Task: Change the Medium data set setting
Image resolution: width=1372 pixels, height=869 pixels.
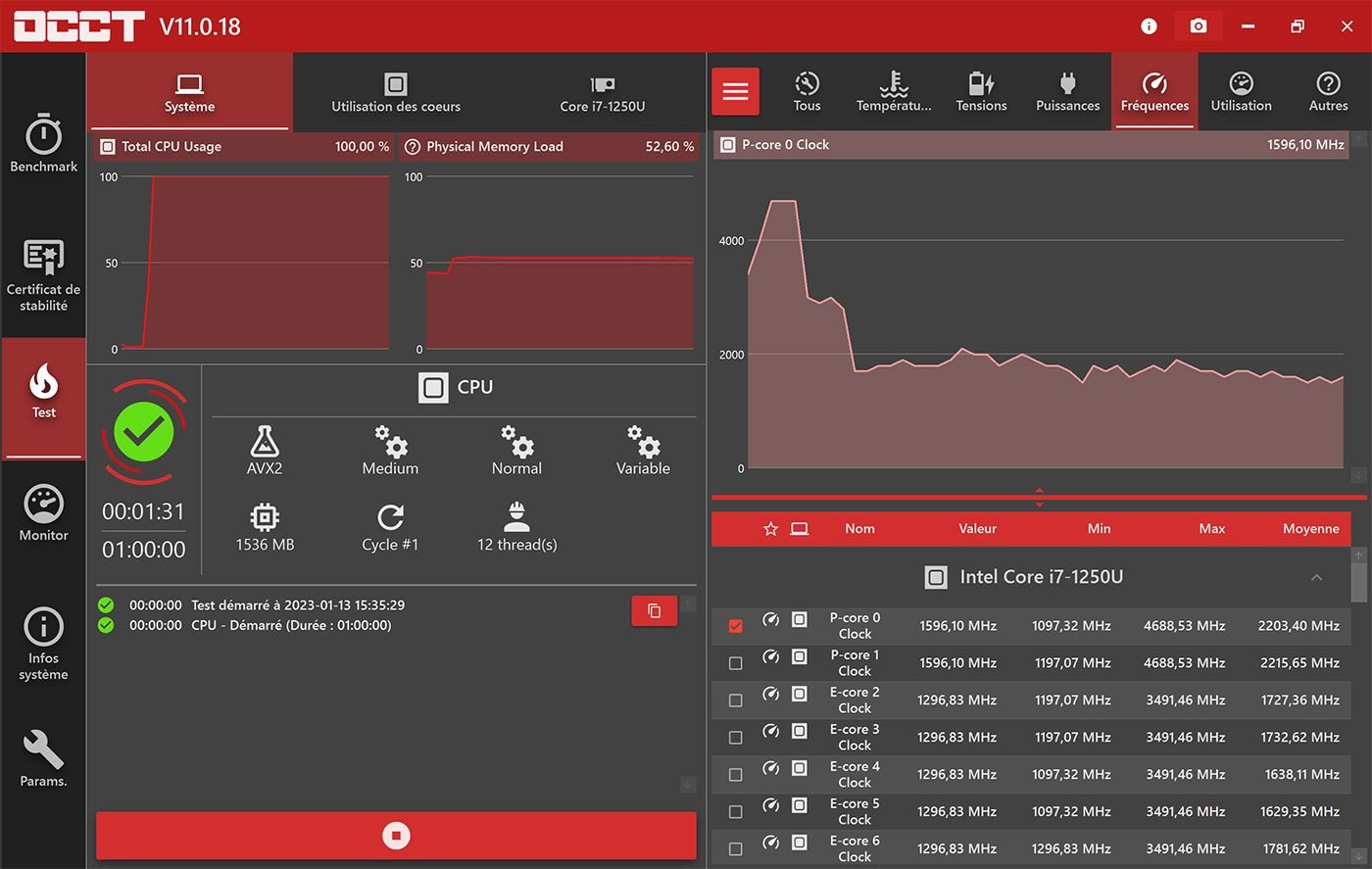Action: click(390, 450)
